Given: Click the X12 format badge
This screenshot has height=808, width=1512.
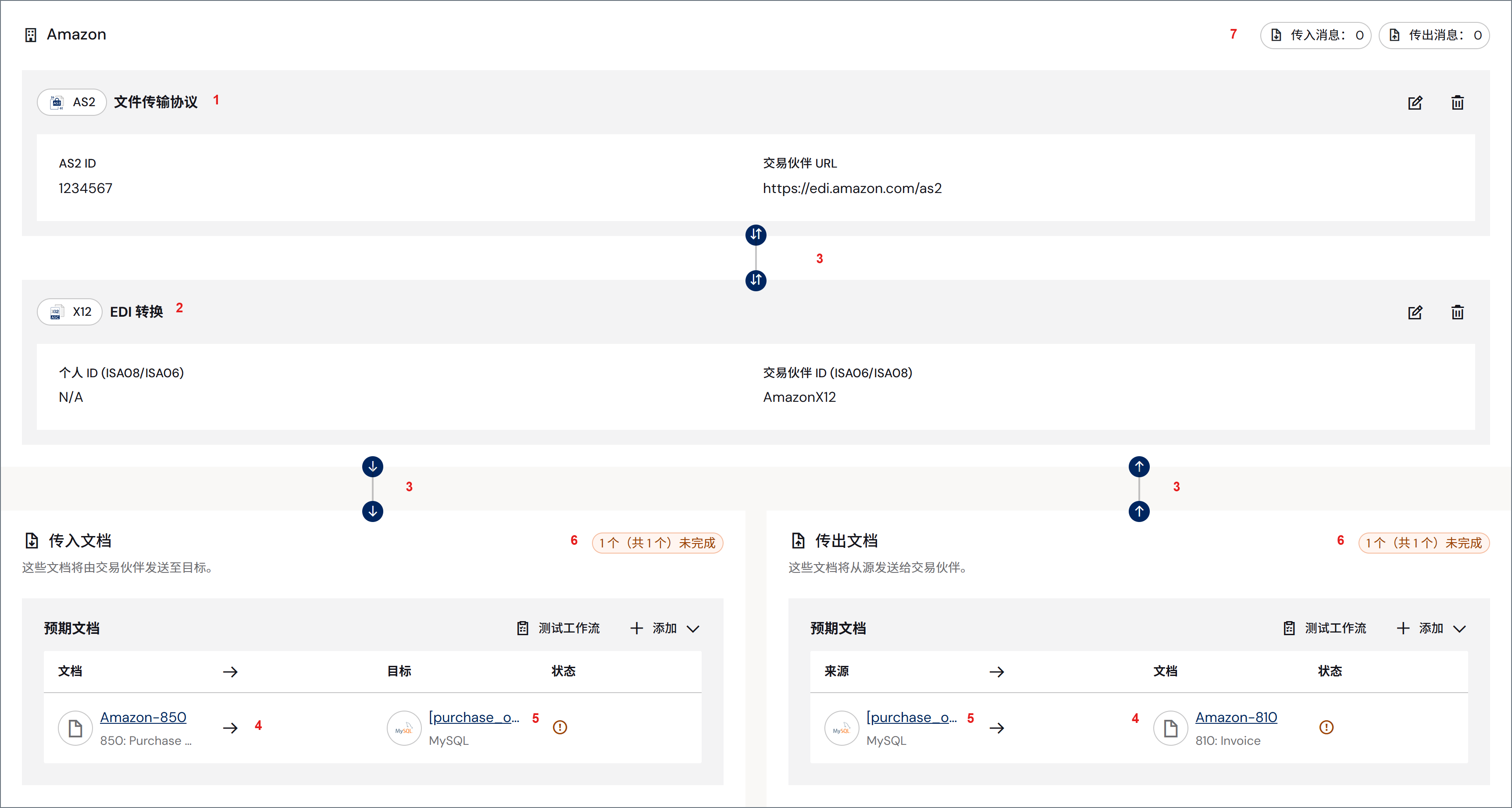Looking at the screenshot, I should click(70, 312).
